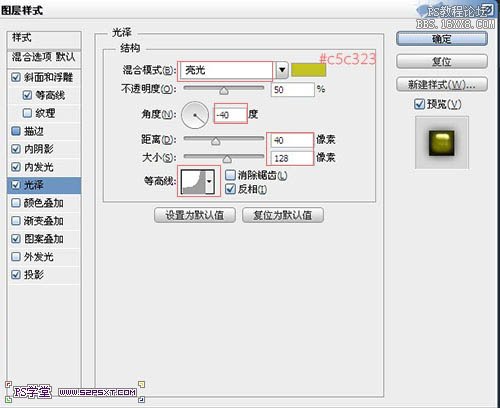The image size is (500, 408).
Task: Toggle the 斜面和浮雕 checkbox
Action: coord(16,77)
